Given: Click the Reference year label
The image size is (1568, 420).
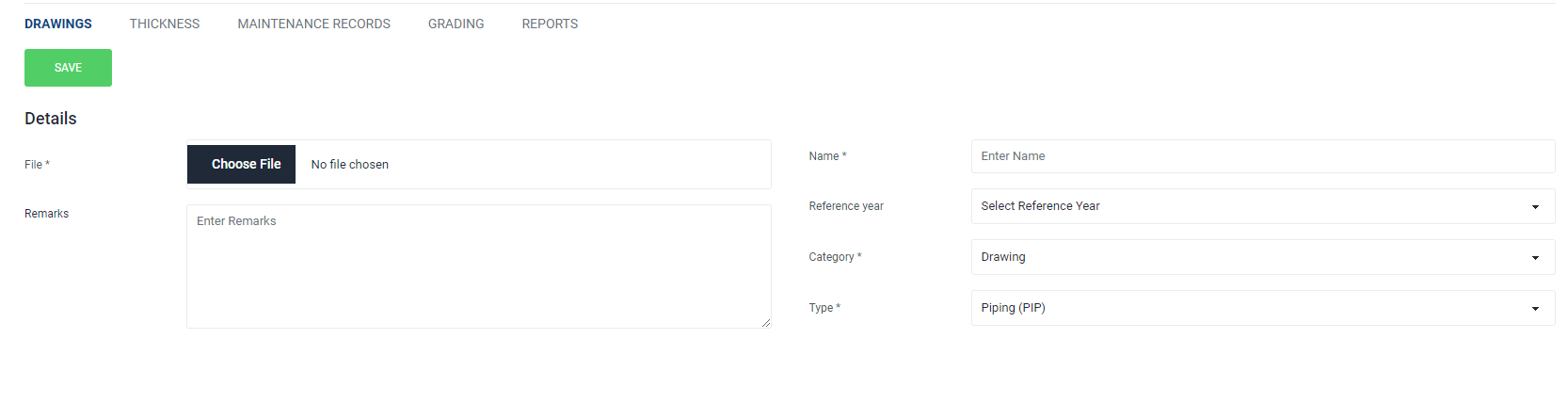Looking at the screenshot, I should (846, 206).
